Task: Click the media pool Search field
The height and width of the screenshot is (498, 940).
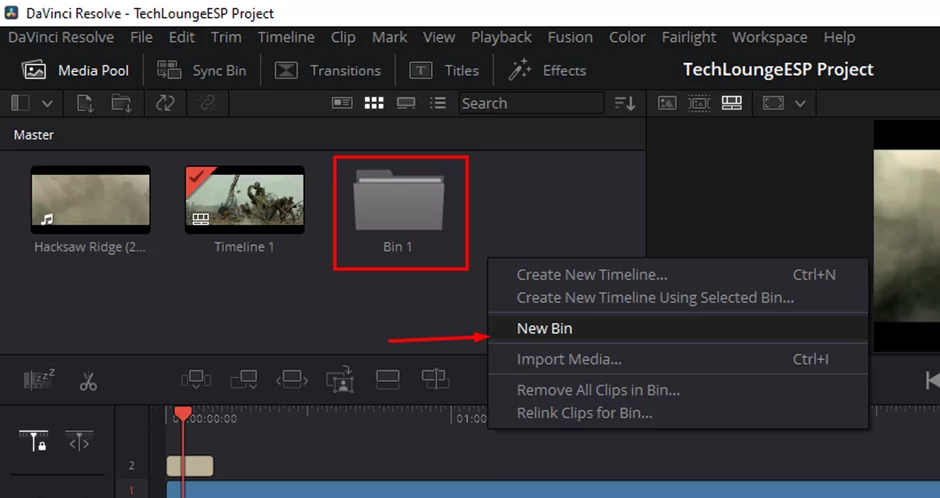Action: 531,103
